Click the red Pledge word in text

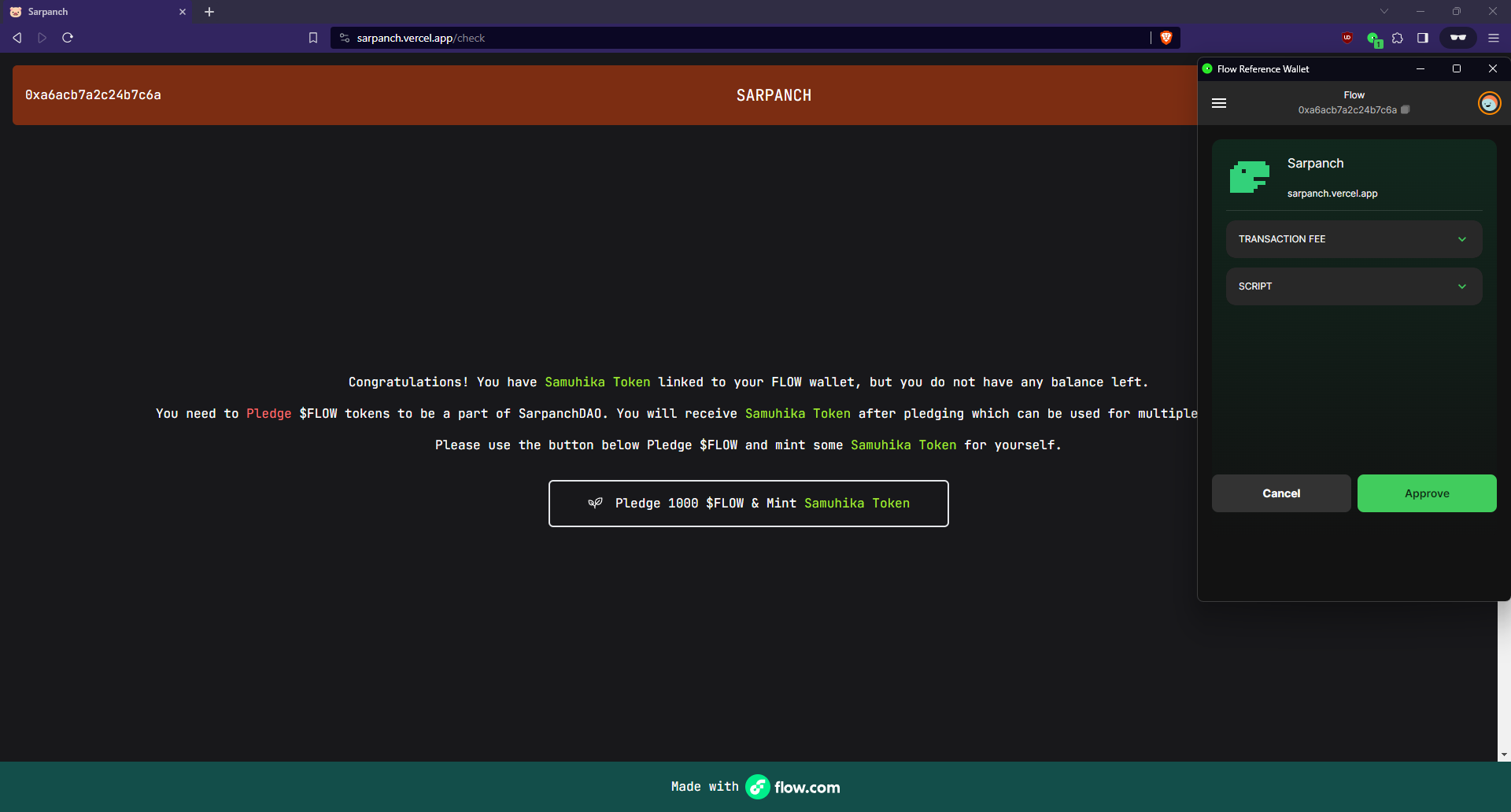click(x=269, y=414)
